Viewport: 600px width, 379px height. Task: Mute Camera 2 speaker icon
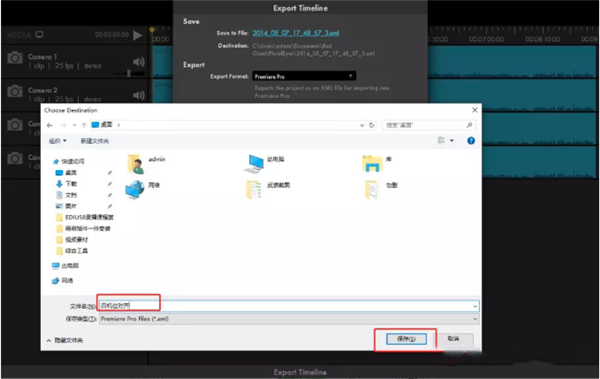(x=139, y=95)
